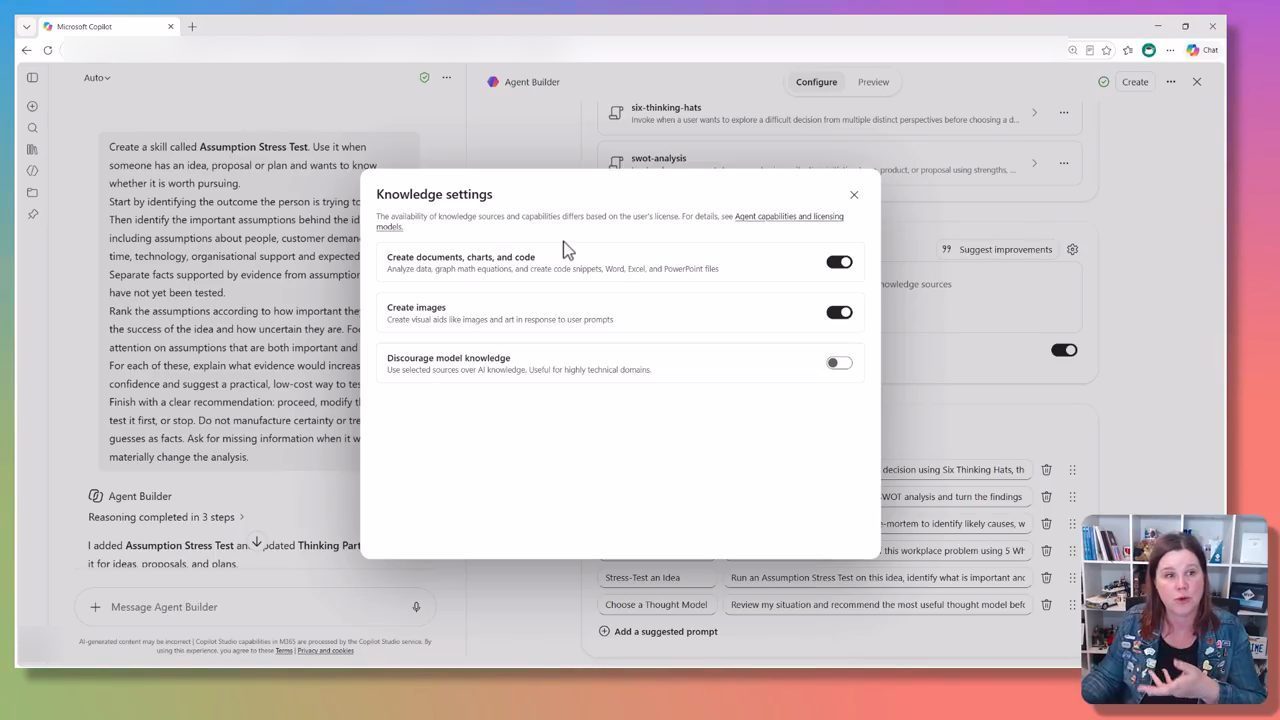Start a new chat with plus-circle icon
This screenshot has width=1280, height=720.
point(32,106)
